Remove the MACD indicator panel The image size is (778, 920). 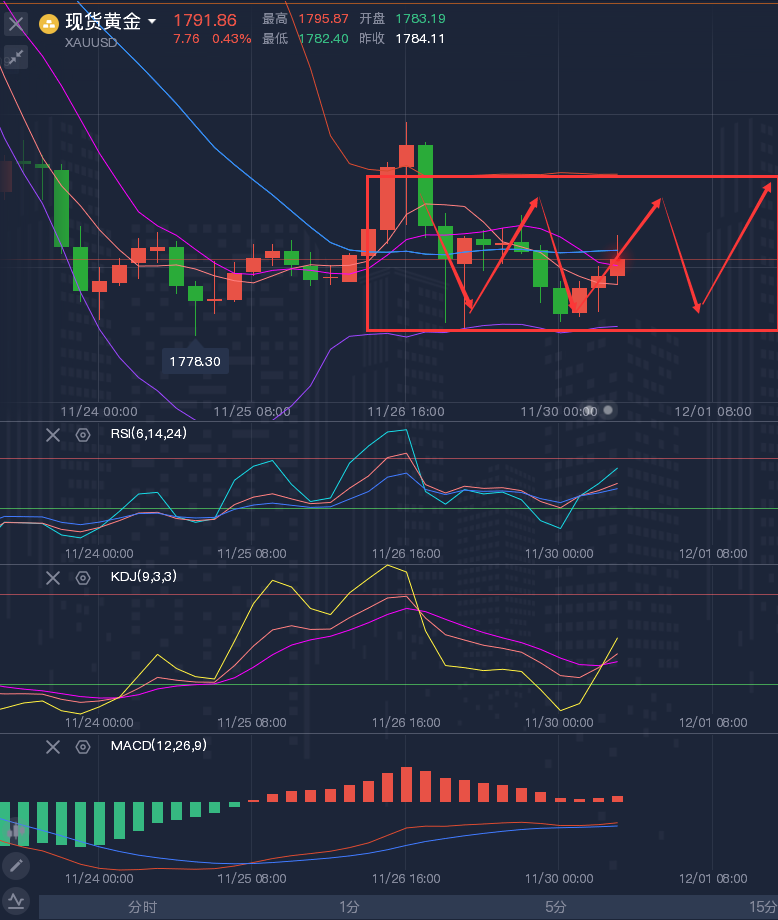53,746
